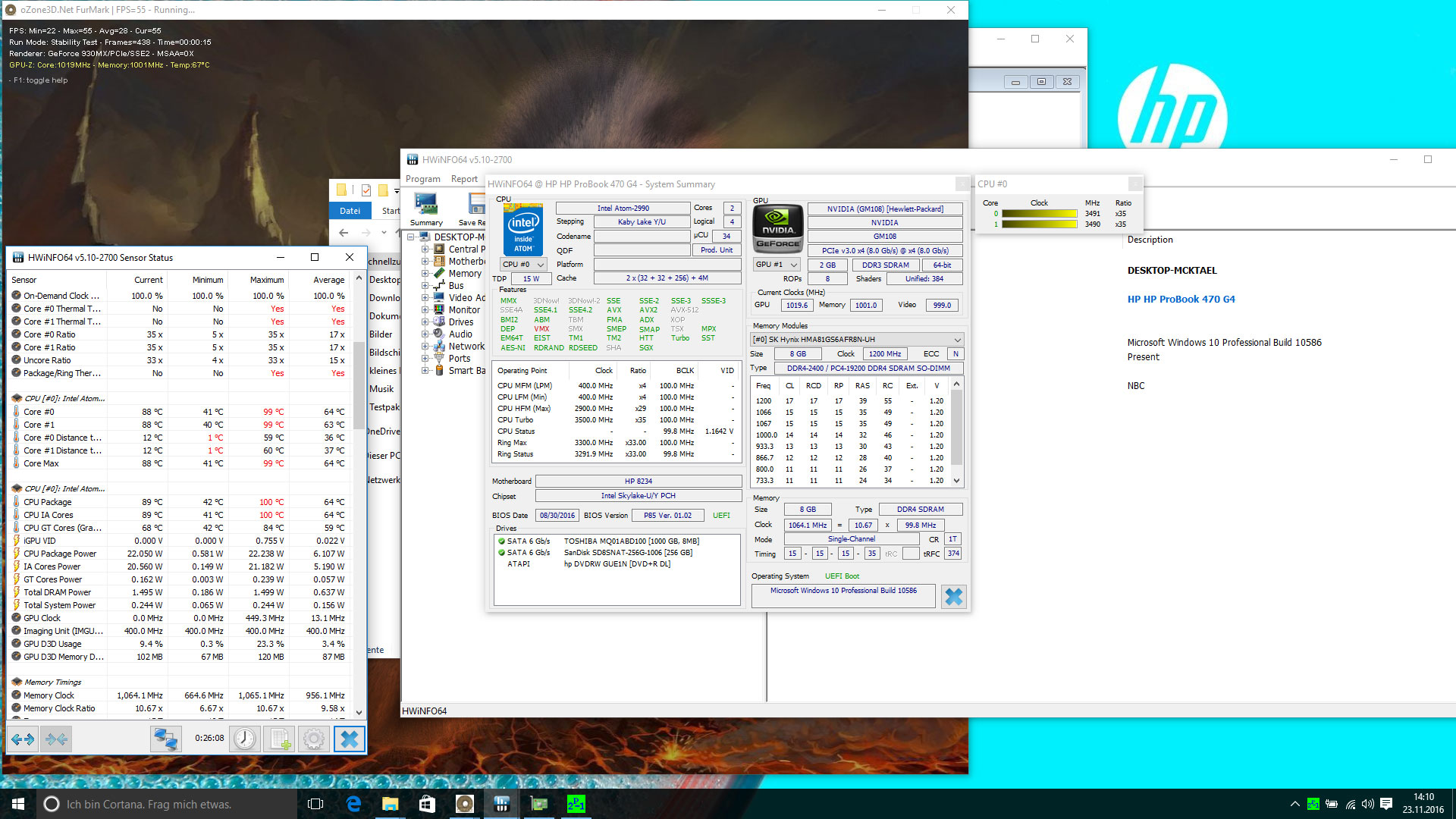Click the Prod. Unit field

(717, 250)
